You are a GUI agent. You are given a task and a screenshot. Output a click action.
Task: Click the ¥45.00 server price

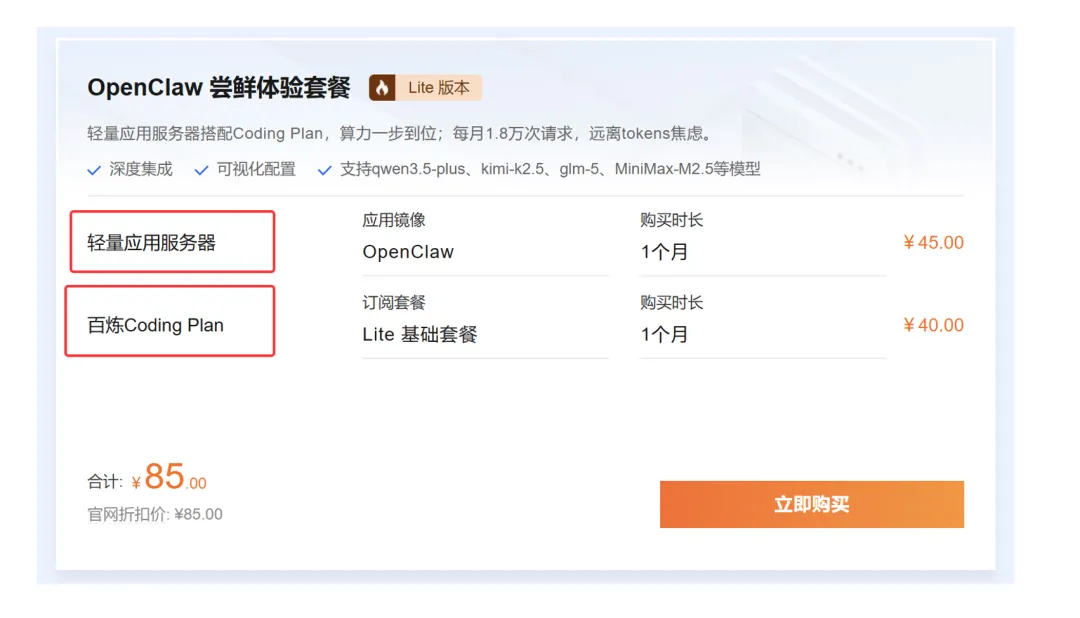pyautogui.click(x=933, y=243)
